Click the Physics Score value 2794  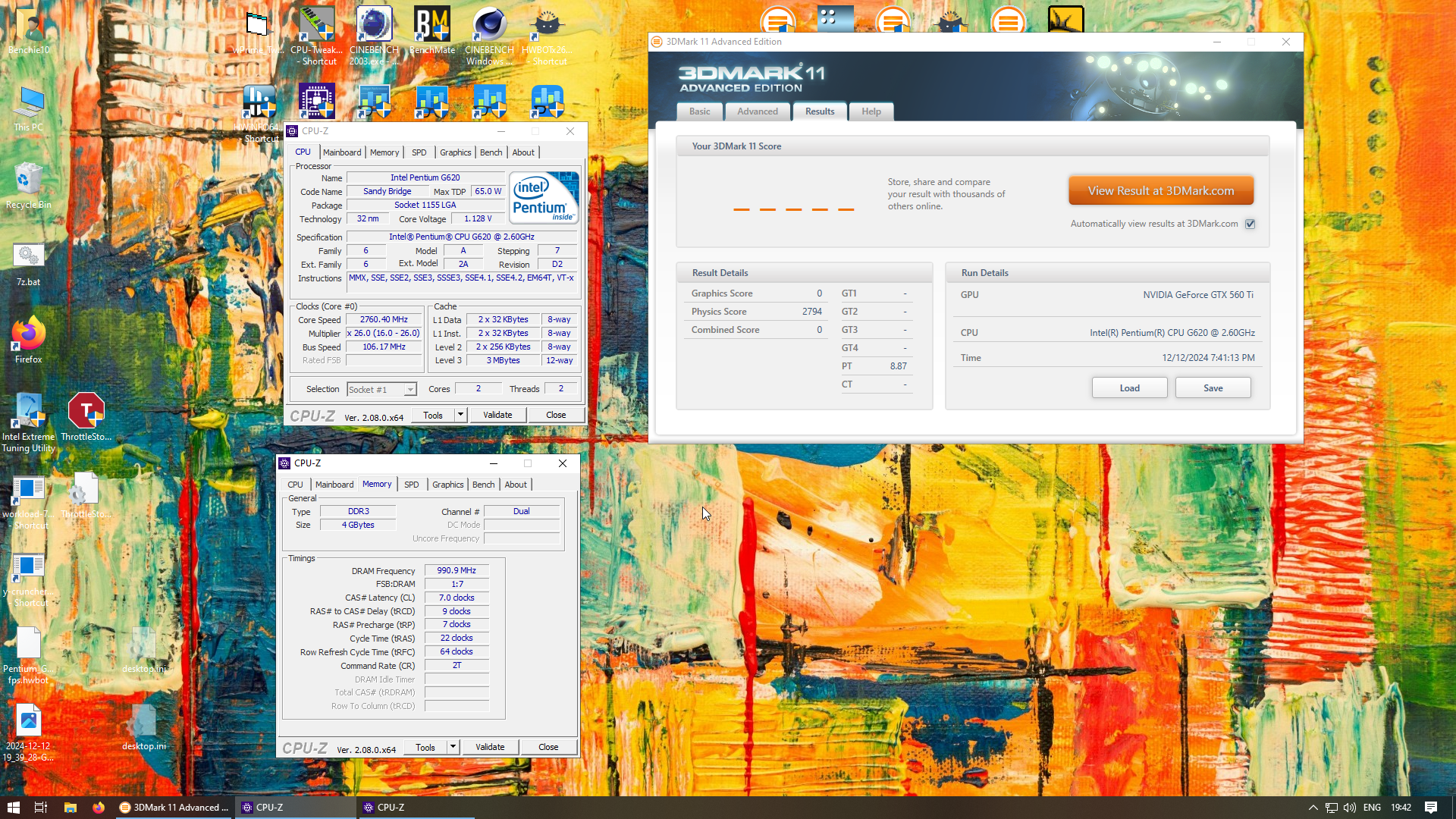tap(811, 312)
